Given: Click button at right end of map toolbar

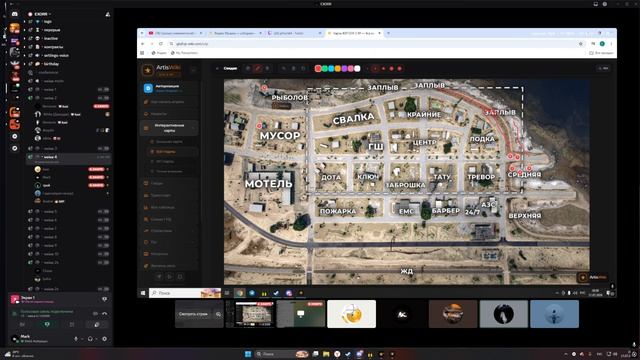Looking at the screenshot, I should tap(604, 69).
